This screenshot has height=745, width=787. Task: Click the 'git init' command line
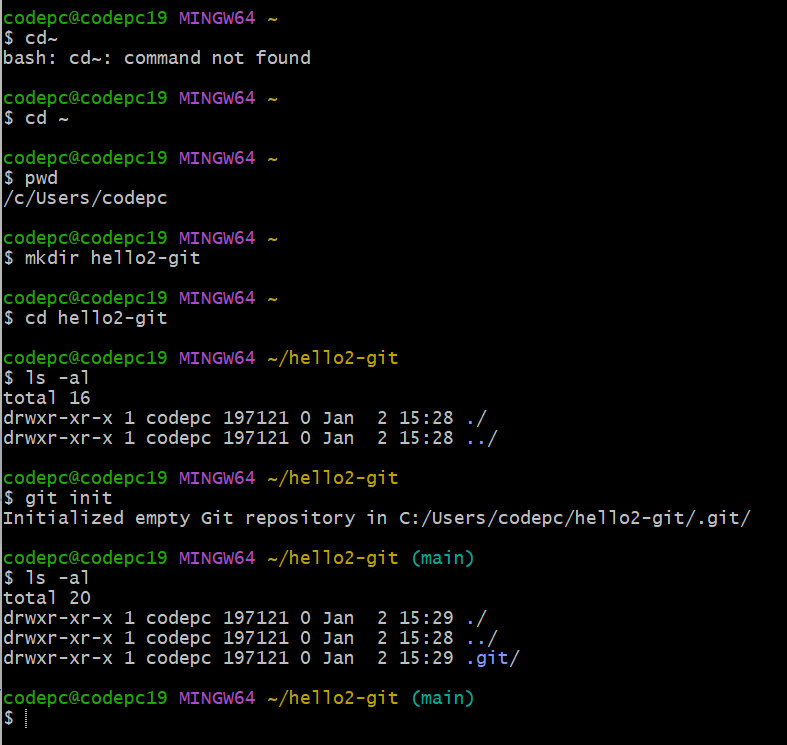pyautogui.click(x=58, y=498)
